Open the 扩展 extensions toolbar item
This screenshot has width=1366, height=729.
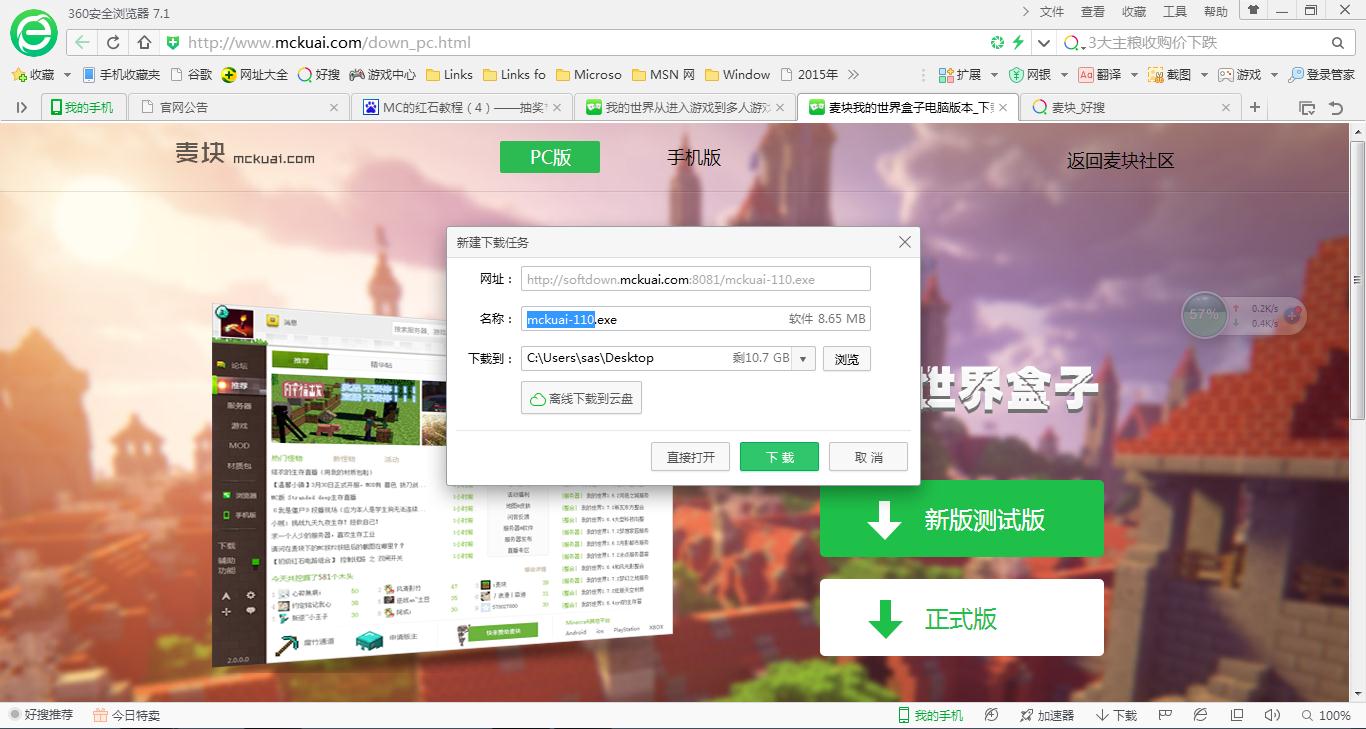point(960,75)
